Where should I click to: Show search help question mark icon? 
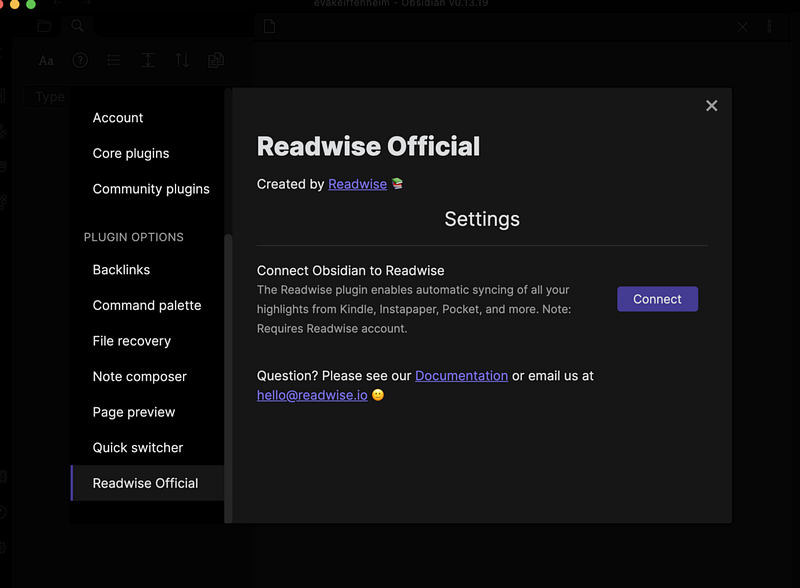(x=80, y=60)
